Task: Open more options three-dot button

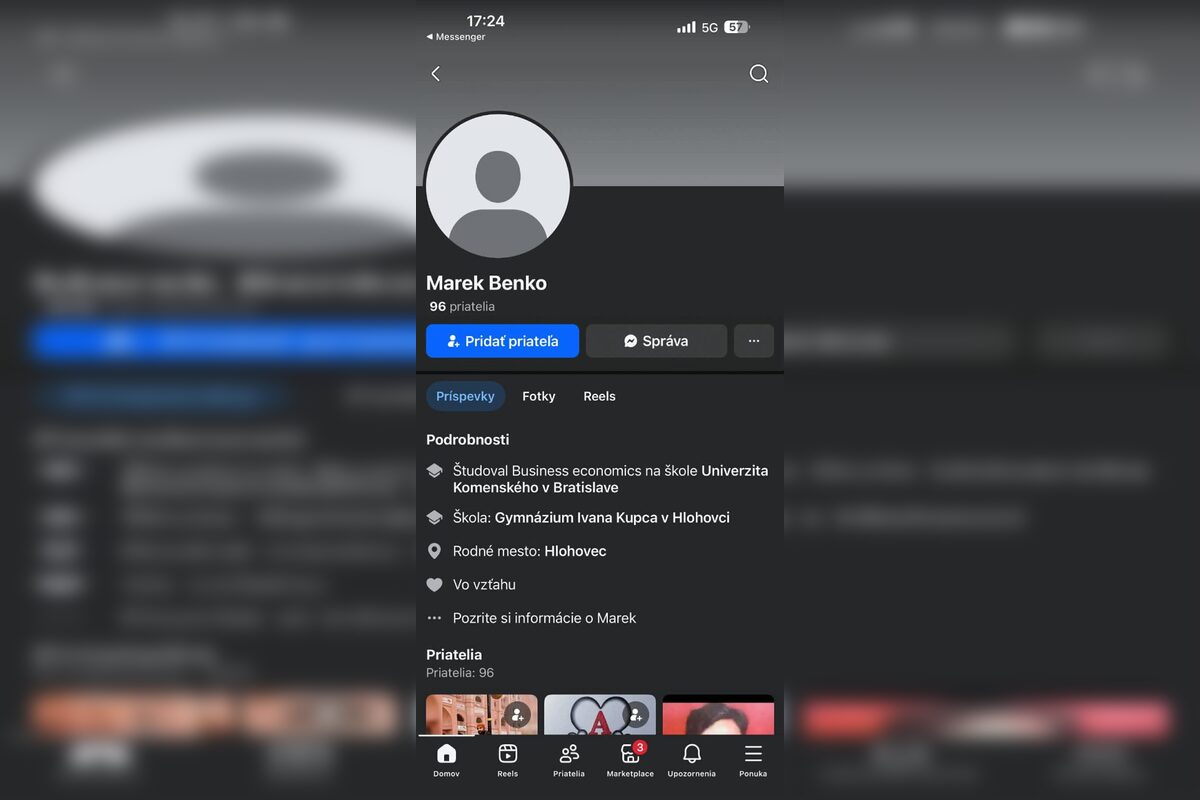Action: click(754, 341)
